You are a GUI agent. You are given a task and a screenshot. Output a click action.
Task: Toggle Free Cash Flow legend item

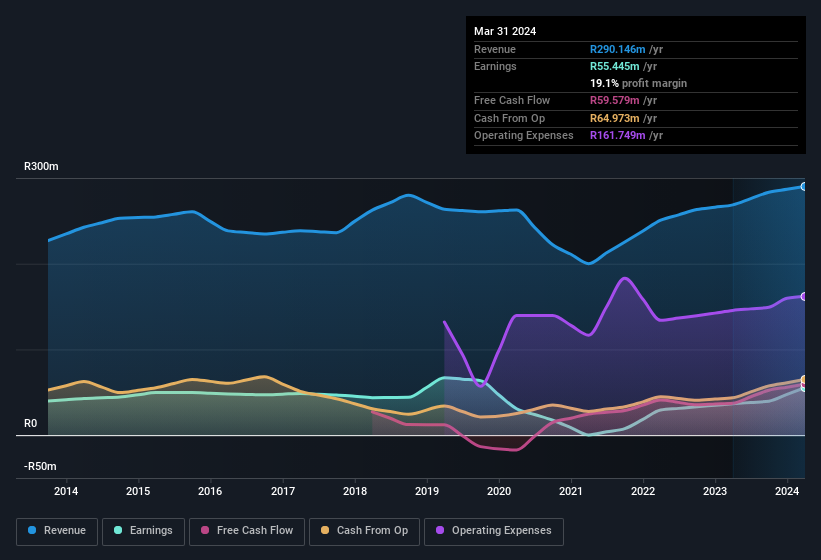pos(247,530)
